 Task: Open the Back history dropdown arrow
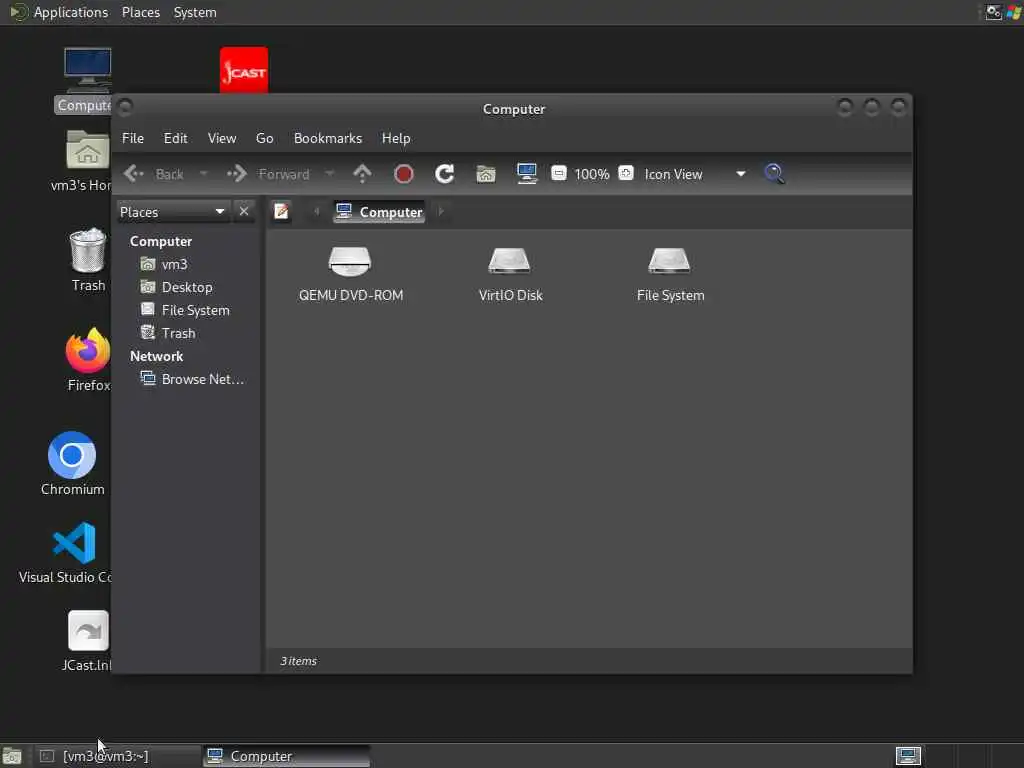click(x=203, y=174)
